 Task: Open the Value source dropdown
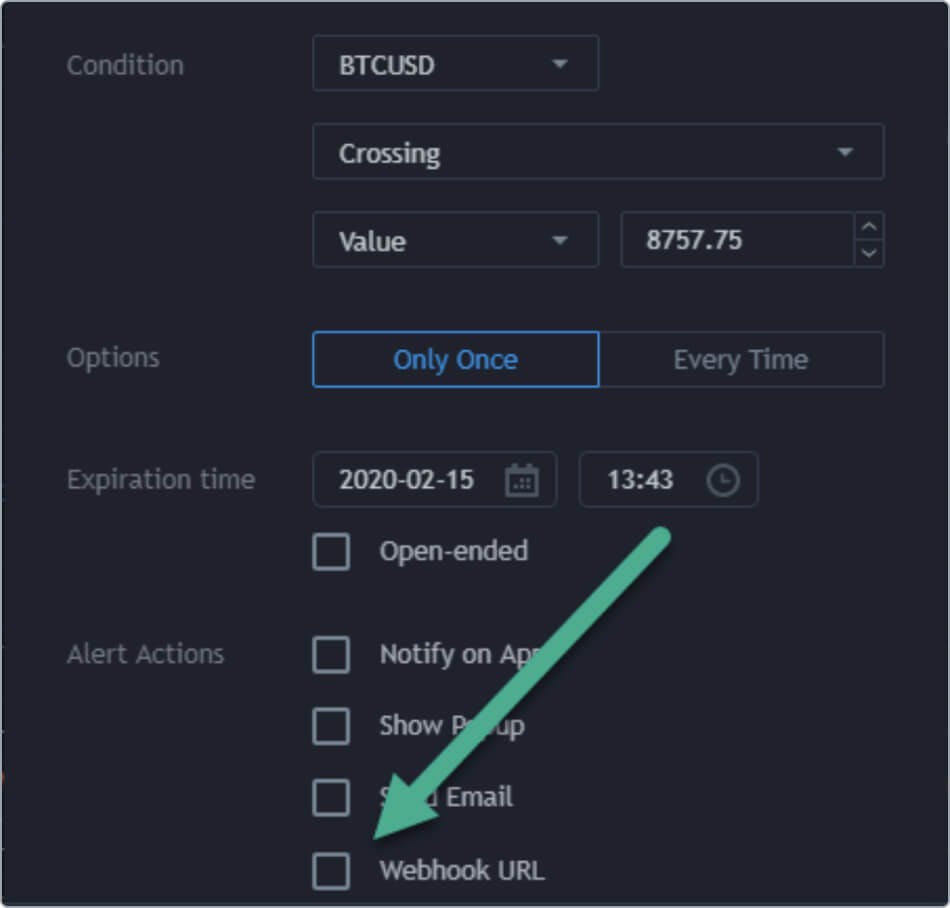(x=455, y=240)
